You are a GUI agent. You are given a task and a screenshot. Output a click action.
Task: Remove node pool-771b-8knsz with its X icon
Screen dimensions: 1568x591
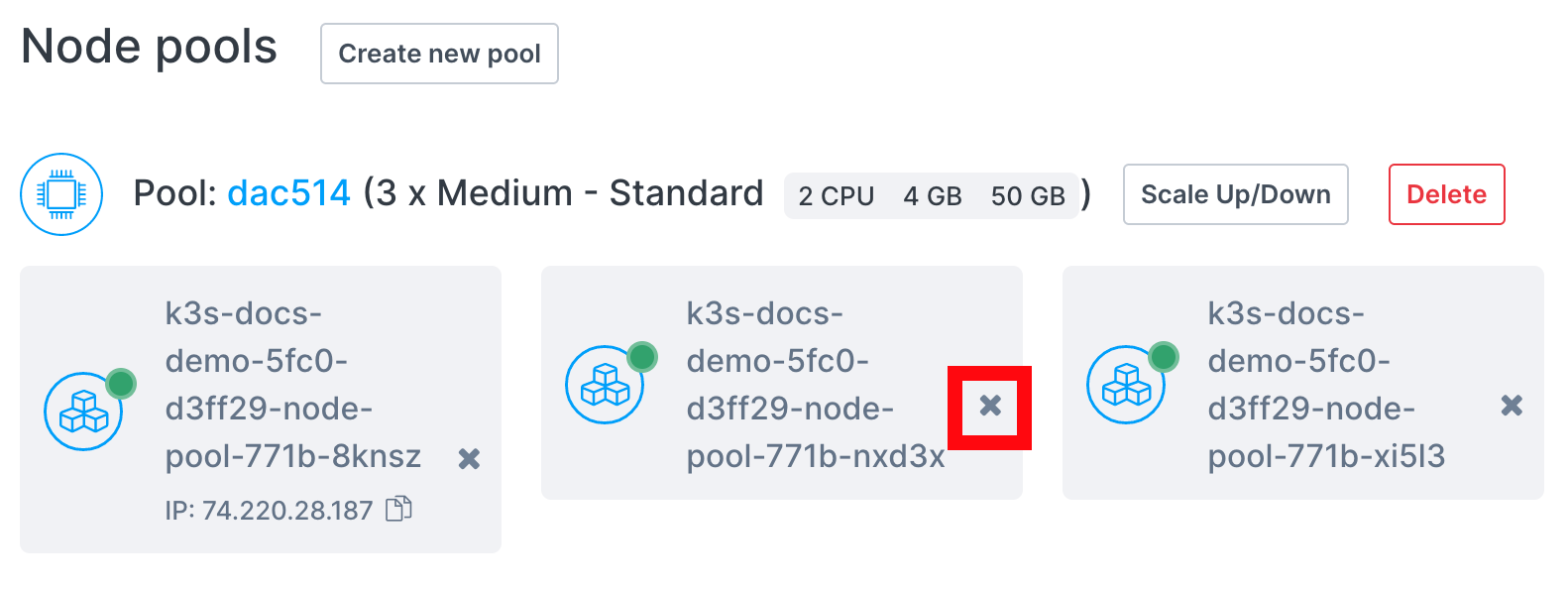tap(469, 458)
